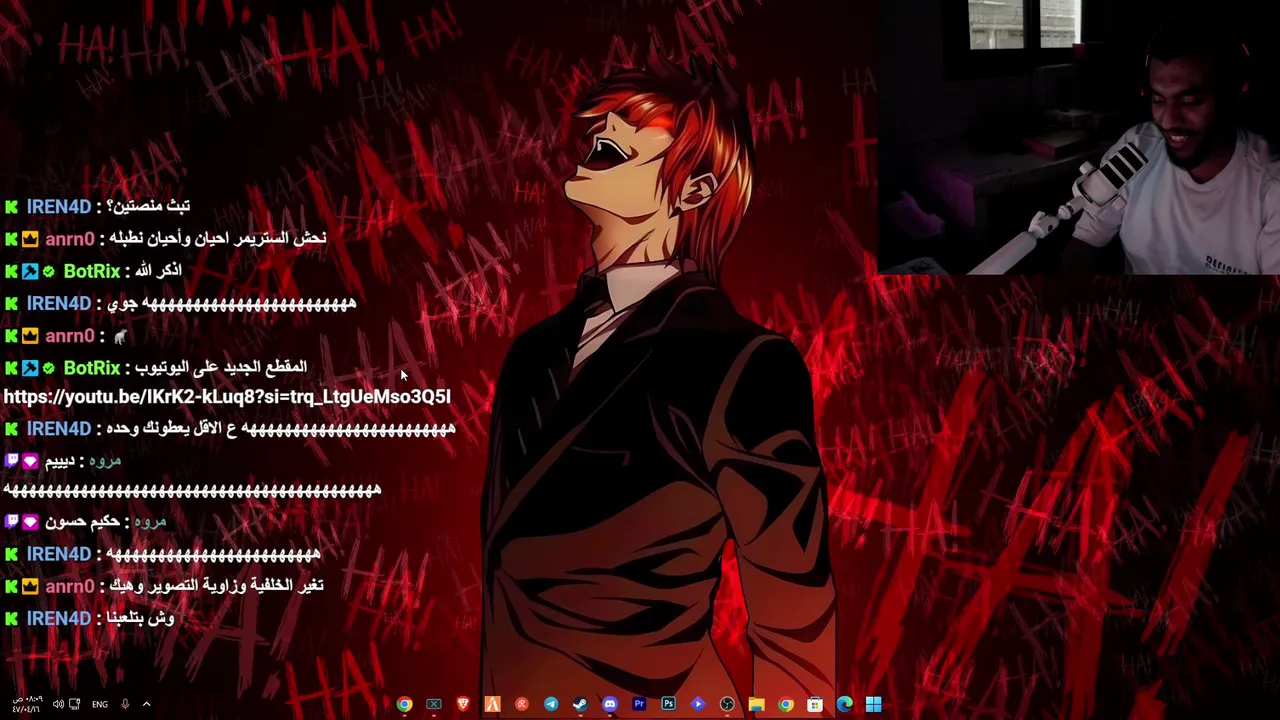
Task: Open Telegram from the taskbar
Action: coord(551,705)
